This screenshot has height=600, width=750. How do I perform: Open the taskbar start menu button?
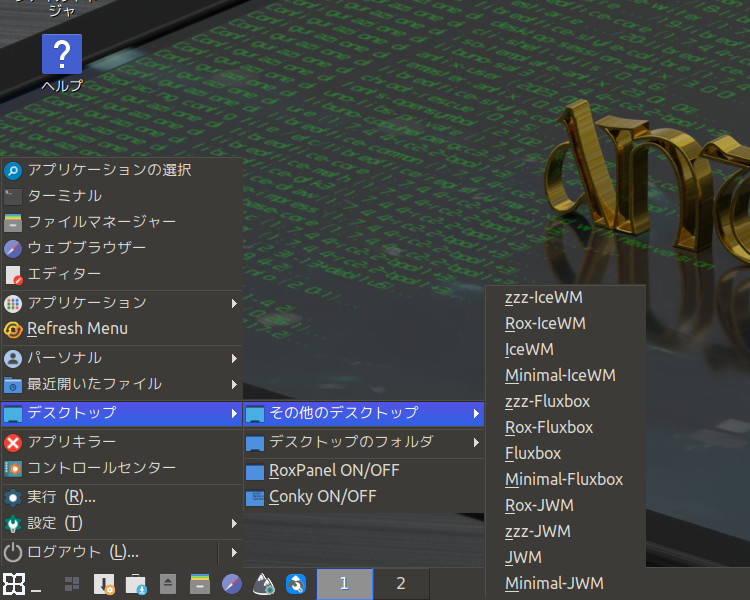pyautogui.click(x=14, y=584)
